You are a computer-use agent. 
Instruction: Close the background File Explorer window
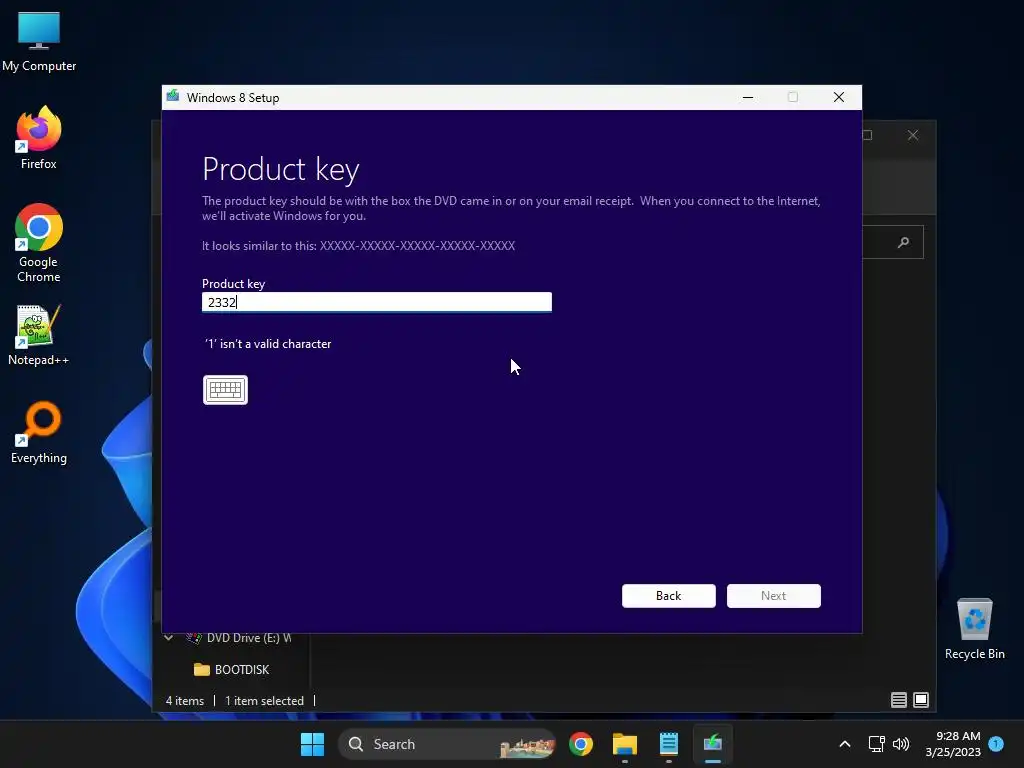pyautogui.click(x=913, y=135)
